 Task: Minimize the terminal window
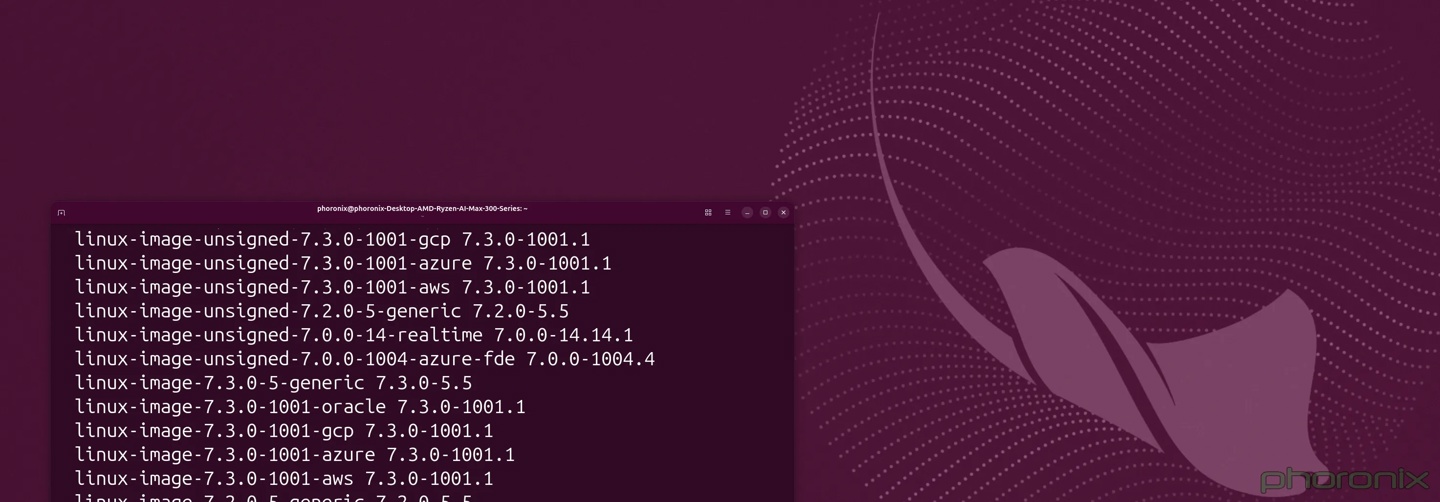point(747,212)
